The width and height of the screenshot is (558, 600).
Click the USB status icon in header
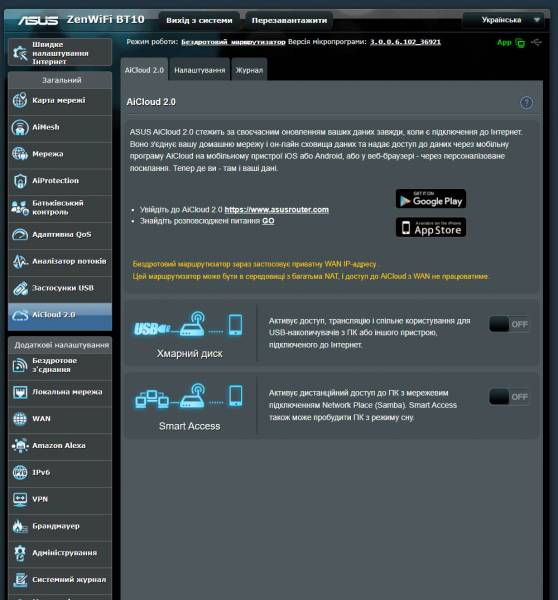tap(536, 42)
